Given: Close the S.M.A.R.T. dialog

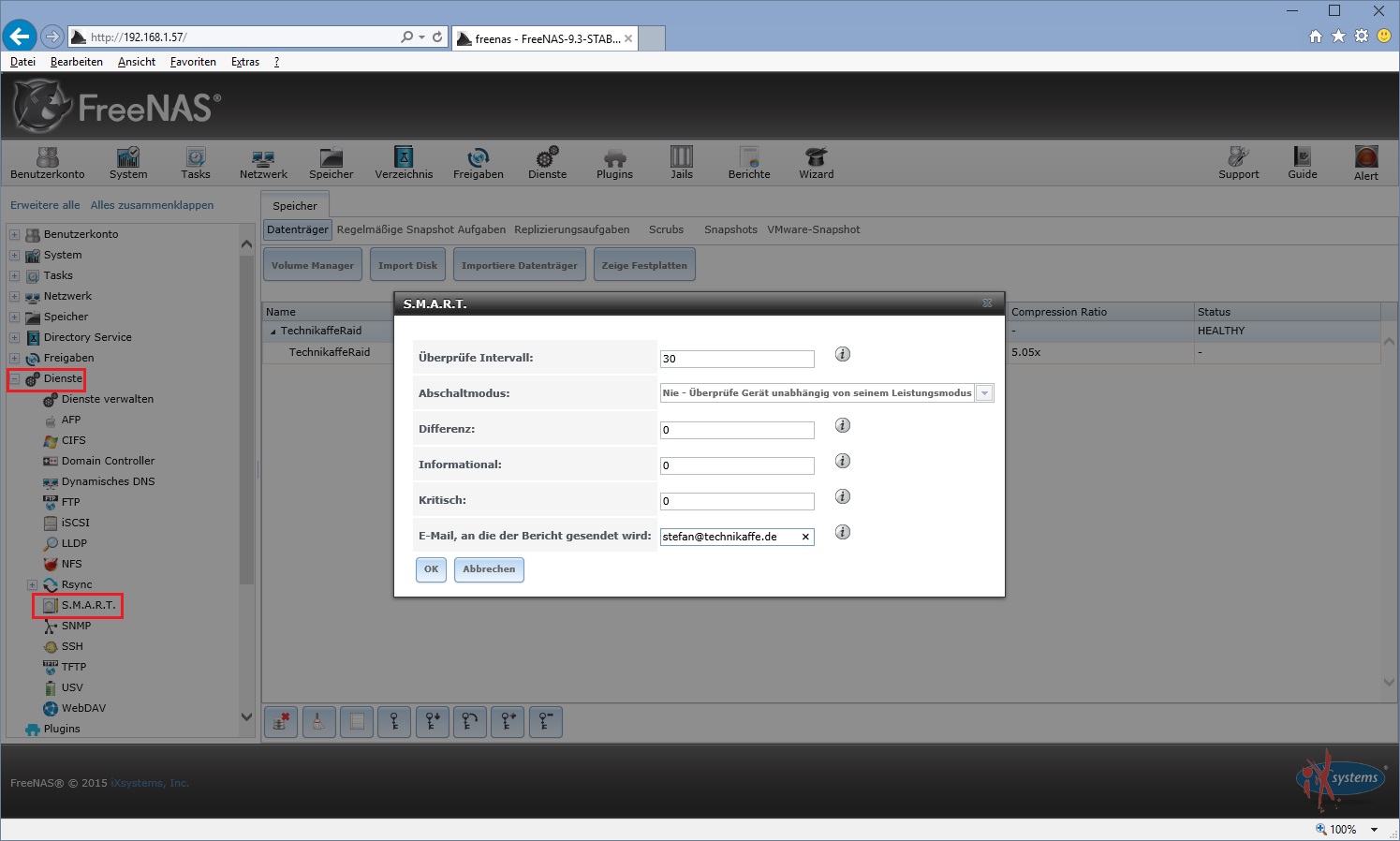Looking at the screenshot, I should coord(987,303).
